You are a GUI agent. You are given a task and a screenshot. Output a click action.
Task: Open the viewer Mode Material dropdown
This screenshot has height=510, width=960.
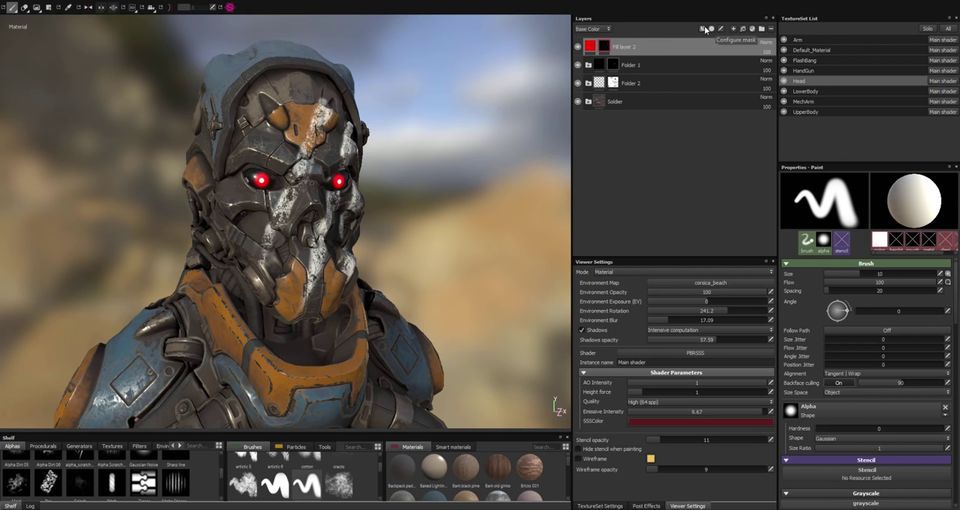[683, 272]
